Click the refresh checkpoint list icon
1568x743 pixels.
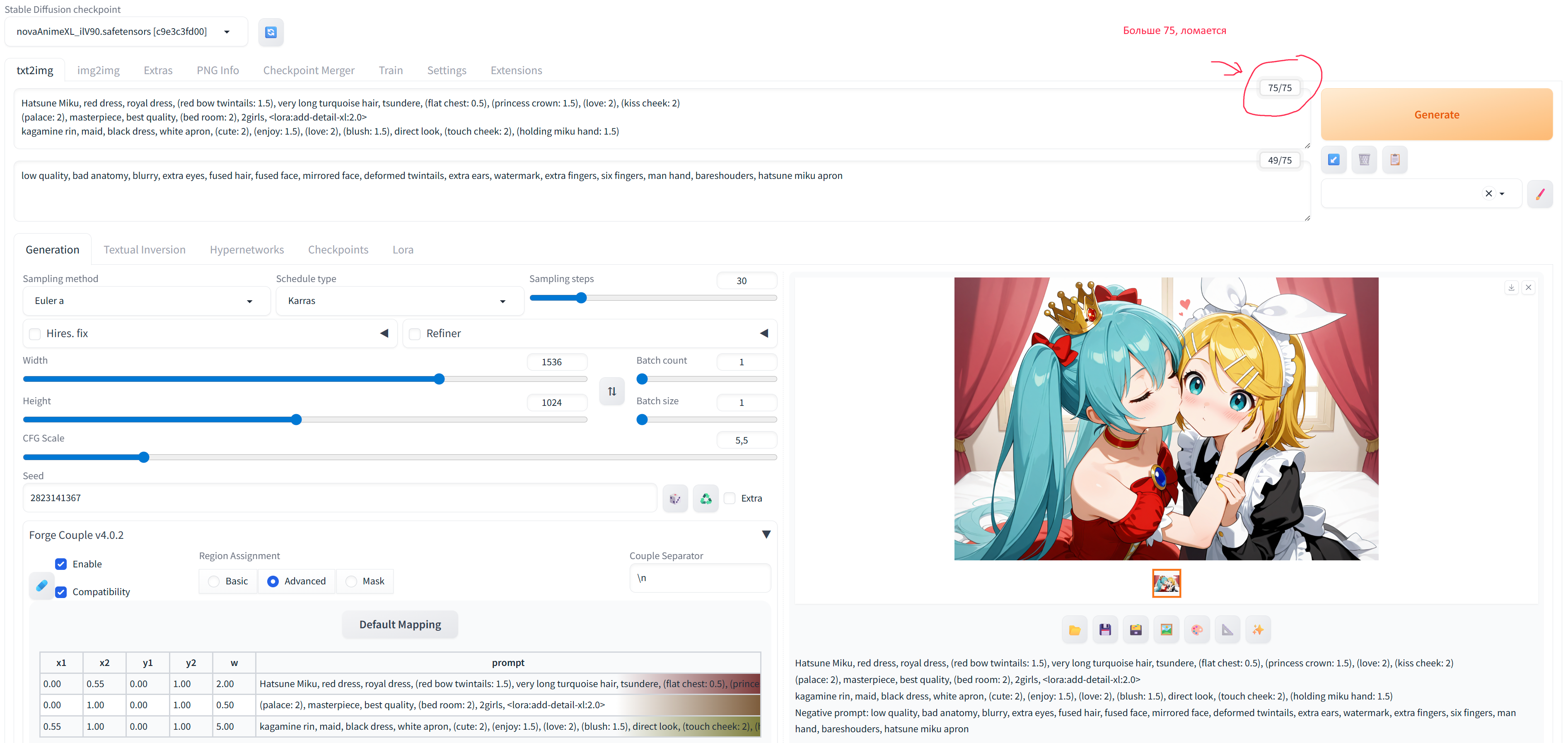(x=271, y=31)
